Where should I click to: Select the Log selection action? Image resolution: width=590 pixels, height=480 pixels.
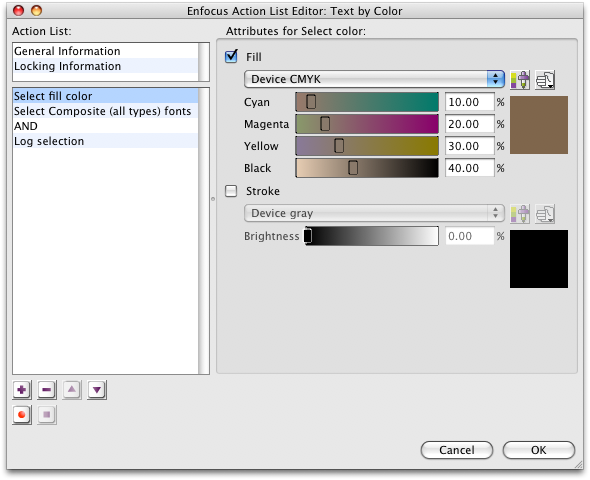105,141
